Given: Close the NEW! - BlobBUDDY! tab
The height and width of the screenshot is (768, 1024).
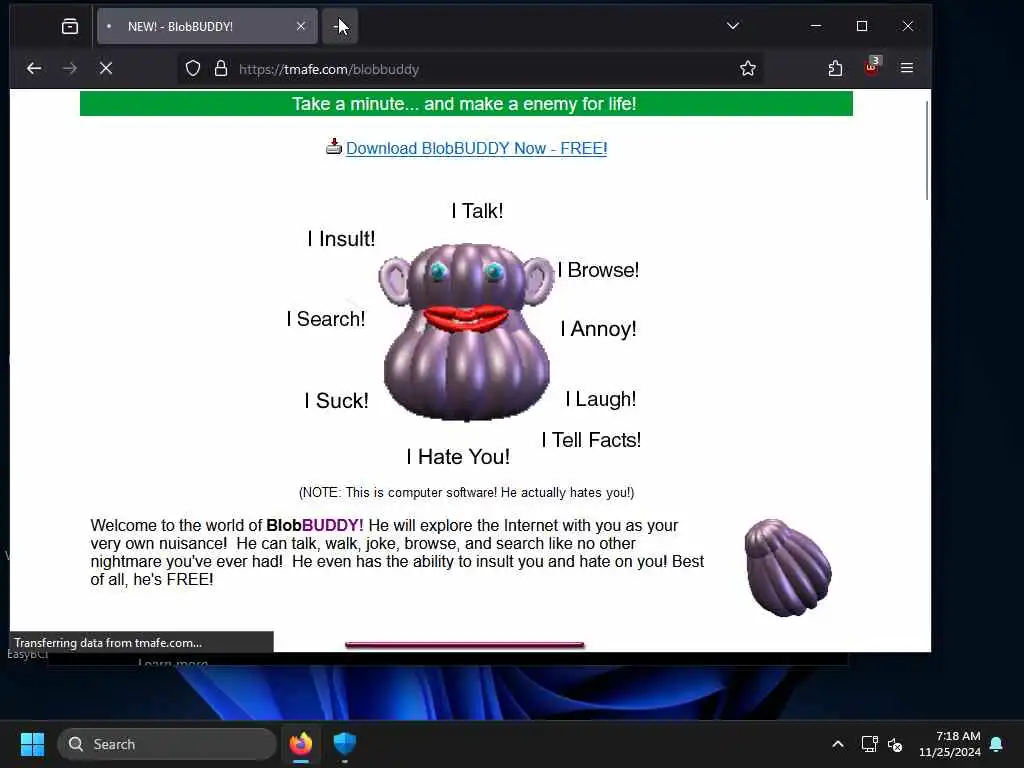Looking at the screenshot, I should [300, 26].
